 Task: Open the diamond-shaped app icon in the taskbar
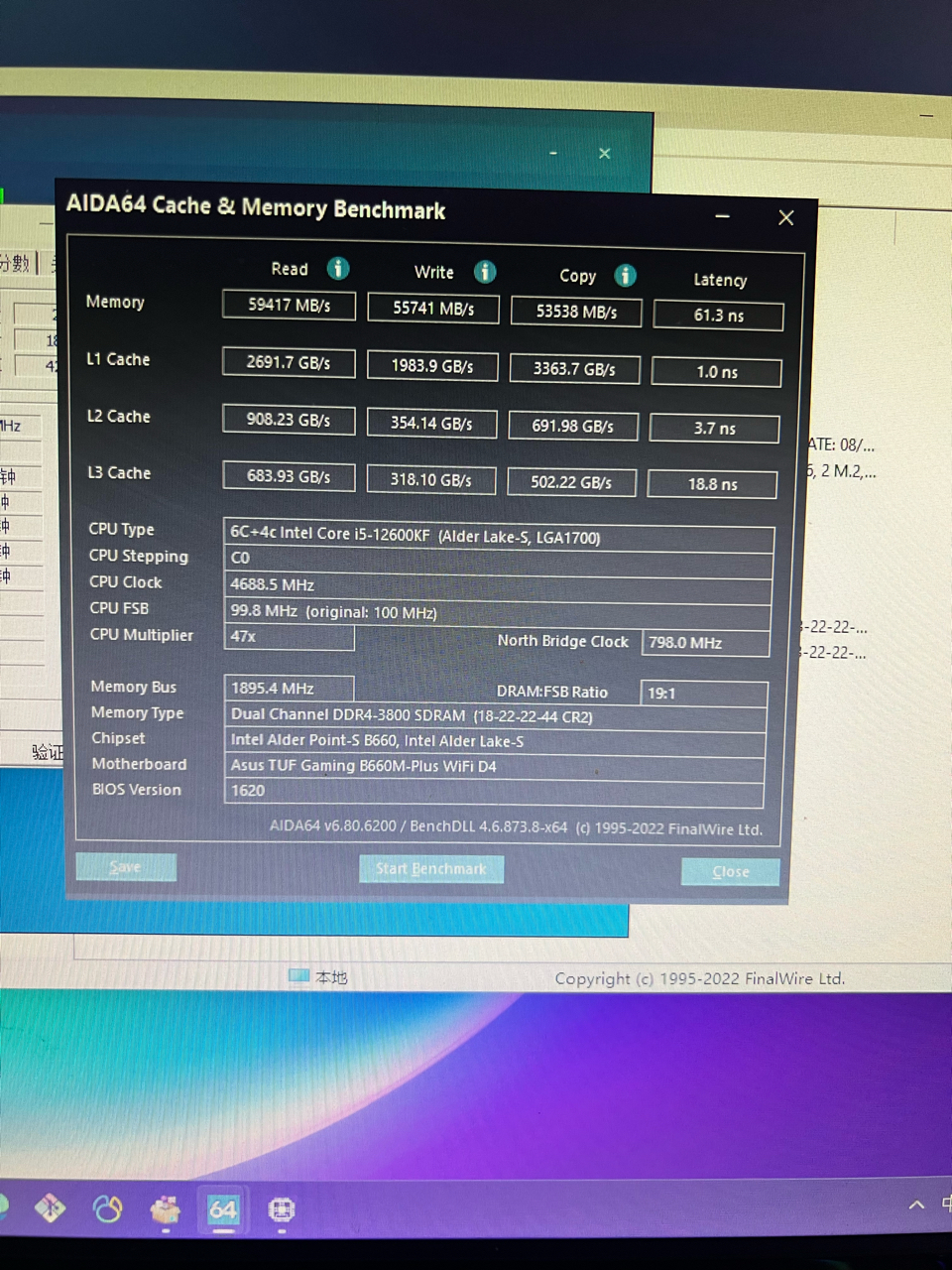(50, 1207)
